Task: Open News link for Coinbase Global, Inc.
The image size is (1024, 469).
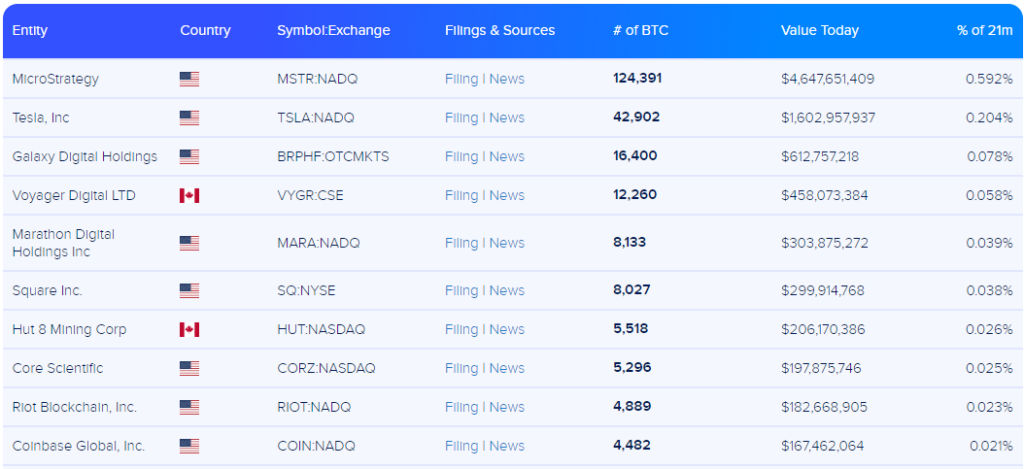Action: tap(507, 446)
